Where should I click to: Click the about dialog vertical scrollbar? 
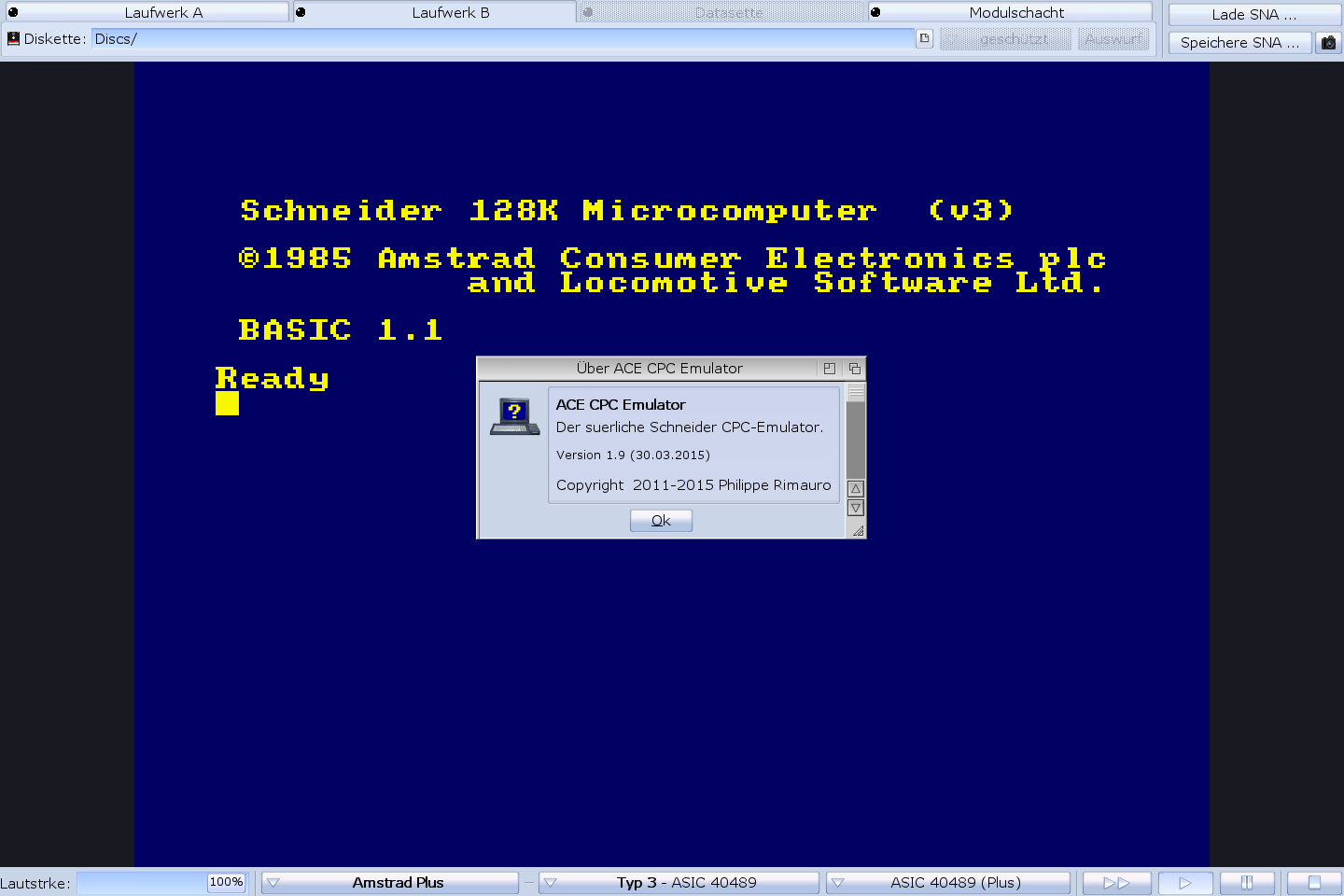point(856,431)
